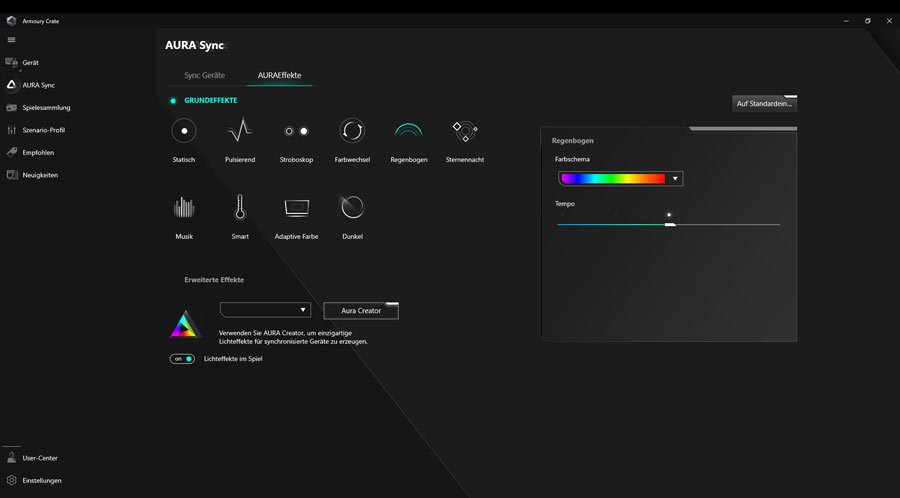Click the Erweiterte Effekte heading
Image resolution: width=900 pixels, height=498 pixels.
click(x=214, y=280)
